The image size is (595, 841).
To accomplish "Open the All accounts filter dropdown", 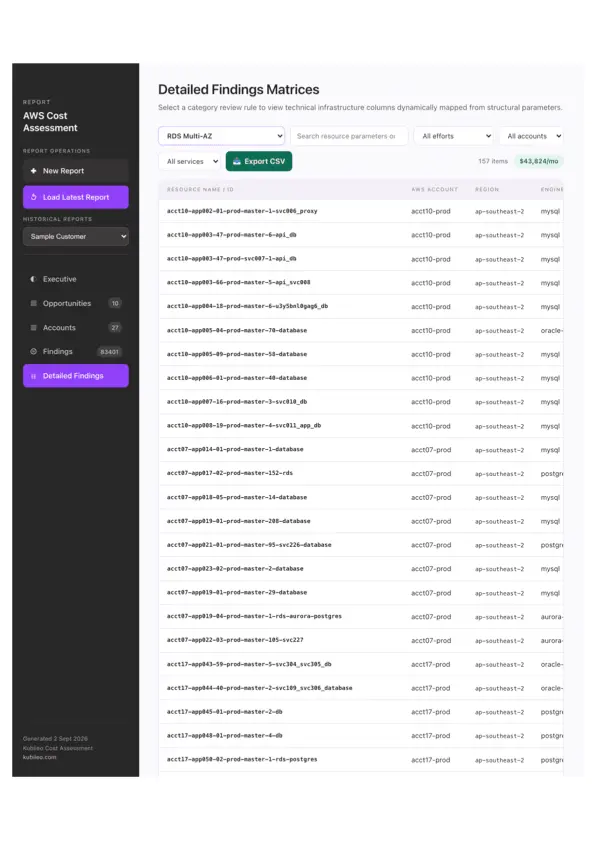I will point(531,136).
